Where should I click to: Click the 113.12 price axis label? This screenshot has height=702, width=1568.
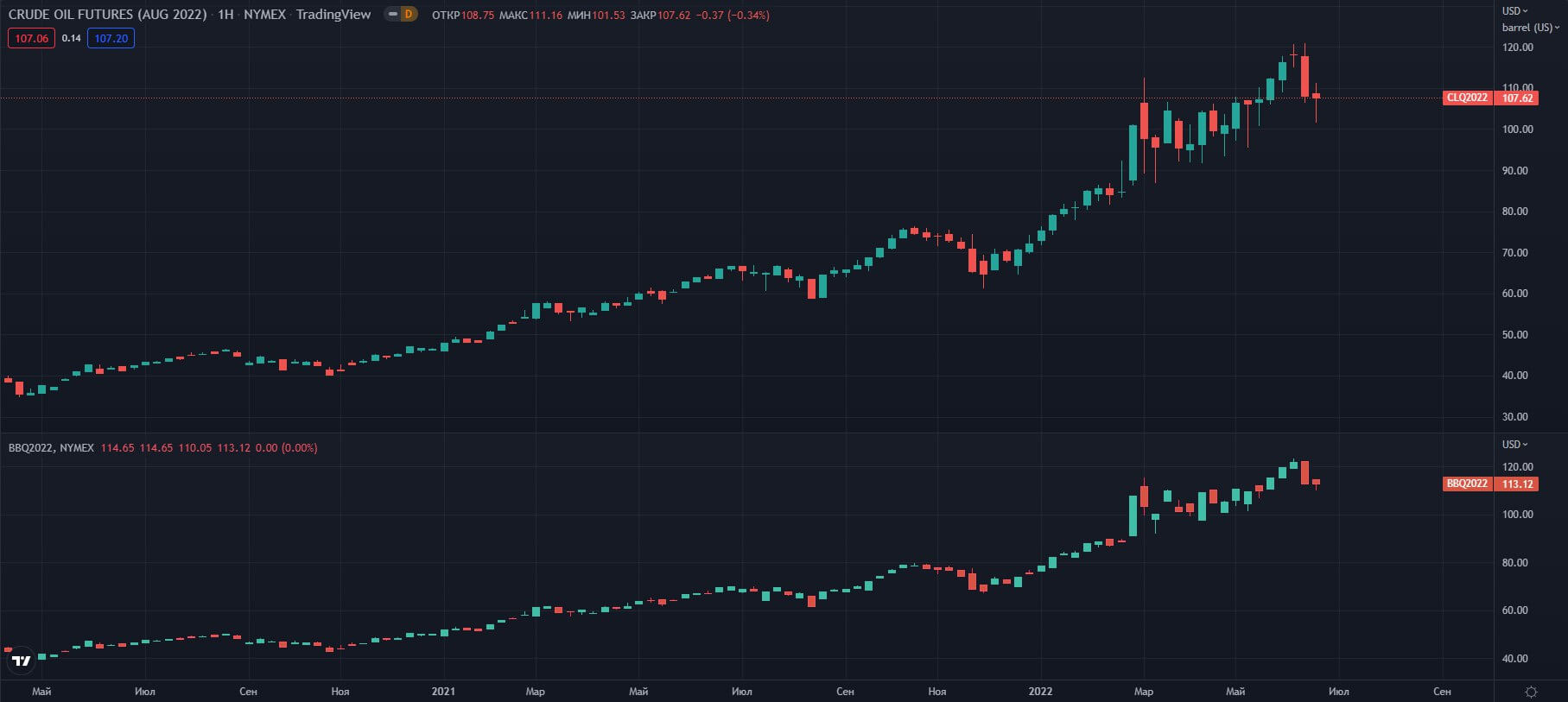(1517, 484)
